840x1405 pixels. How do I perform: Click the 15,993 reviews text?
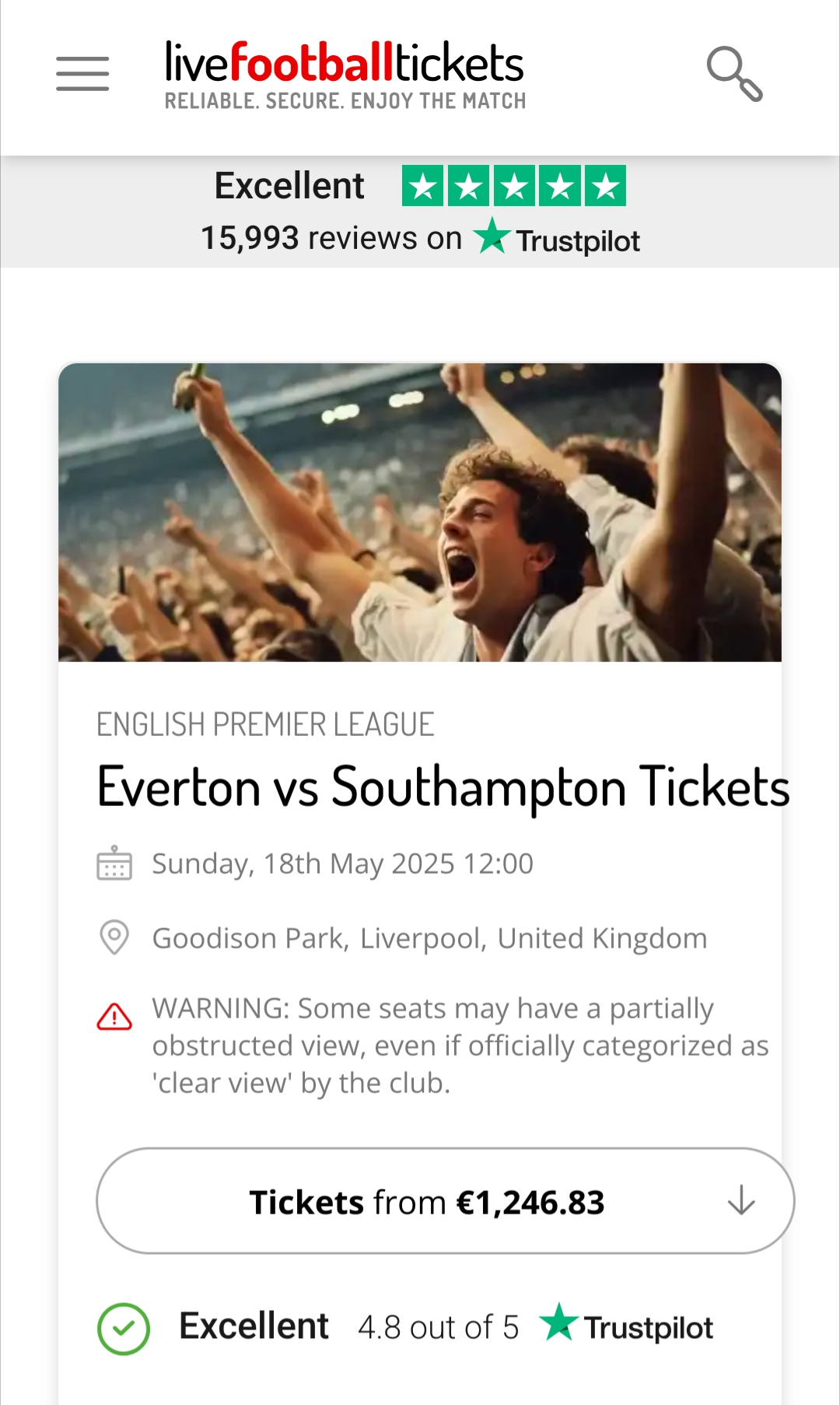[331, 238]
